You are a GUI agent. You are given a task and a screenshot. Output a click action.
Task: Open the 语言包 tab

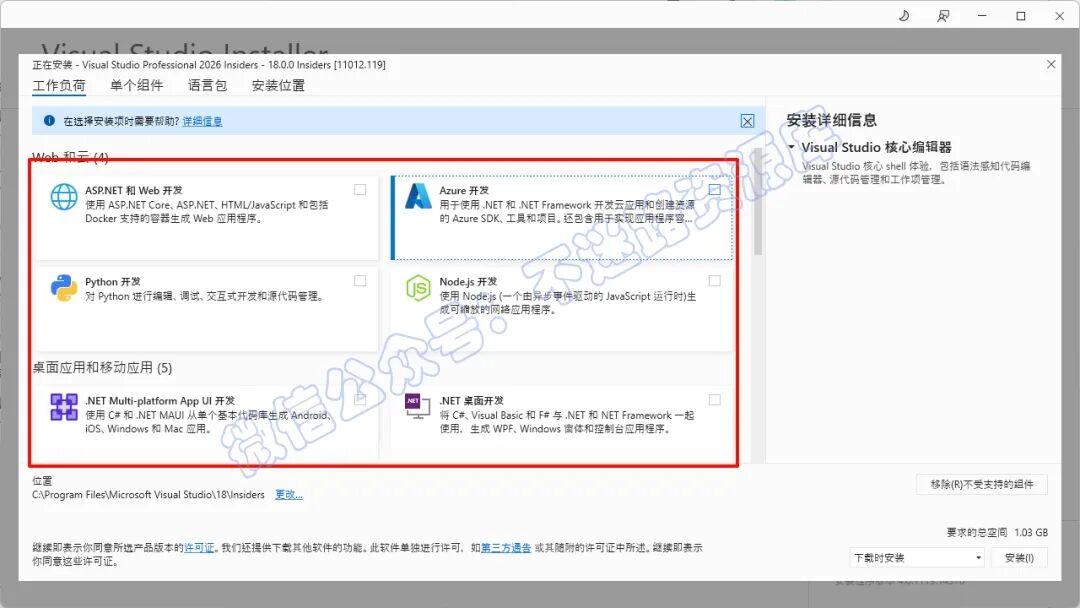point(207,85)
